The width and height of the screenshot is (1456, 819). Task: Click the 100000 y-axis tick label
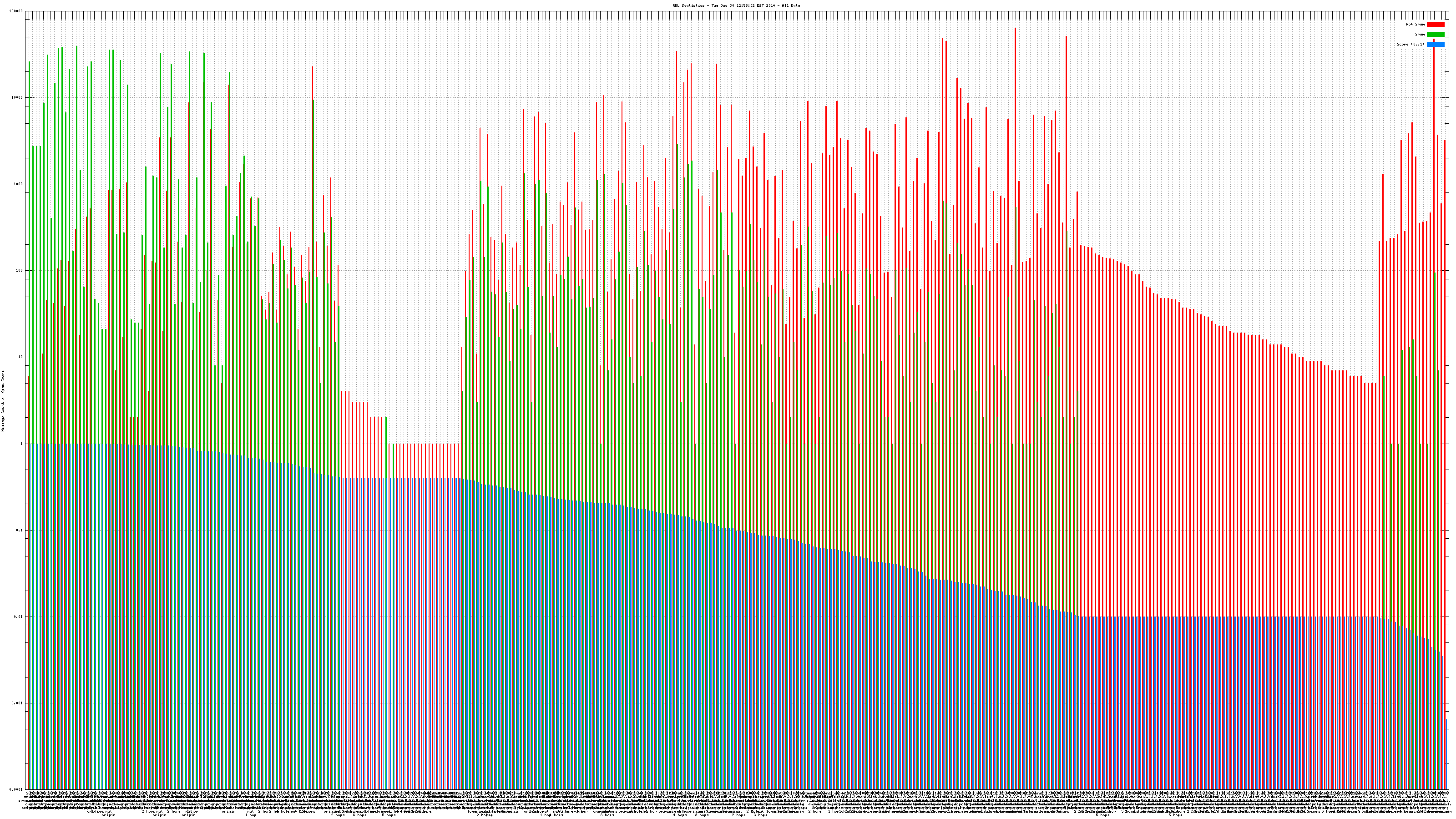(16, 11)
